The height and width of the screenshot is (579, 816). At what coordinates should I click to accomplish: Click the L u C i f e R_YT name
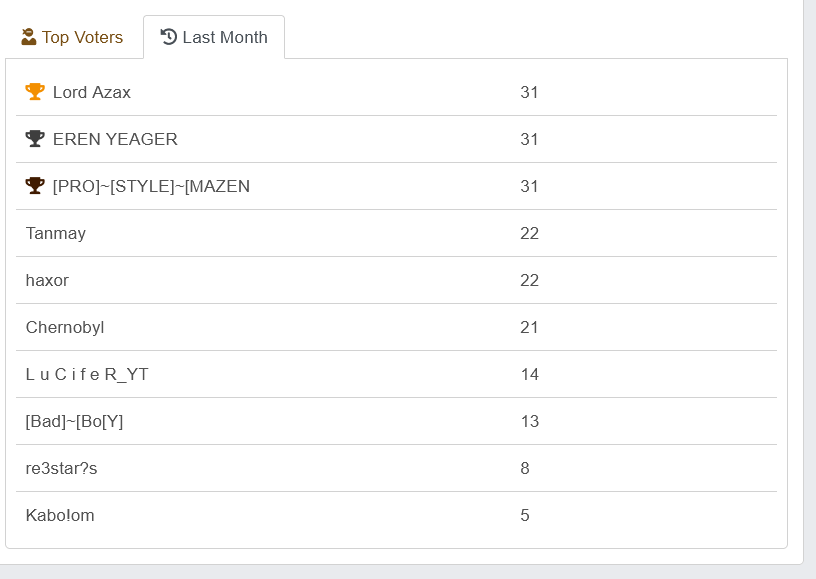coord(87,375)
